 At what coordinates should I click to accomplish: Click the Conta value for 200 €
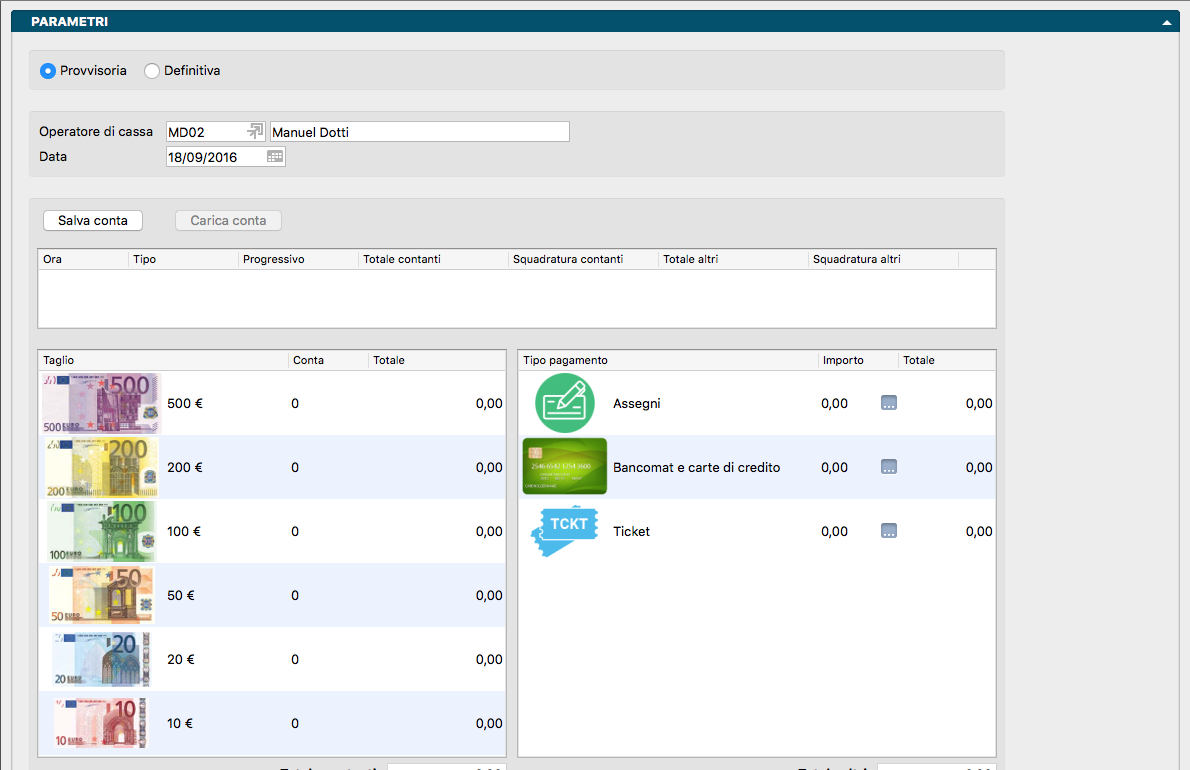[x=295, y=467]
